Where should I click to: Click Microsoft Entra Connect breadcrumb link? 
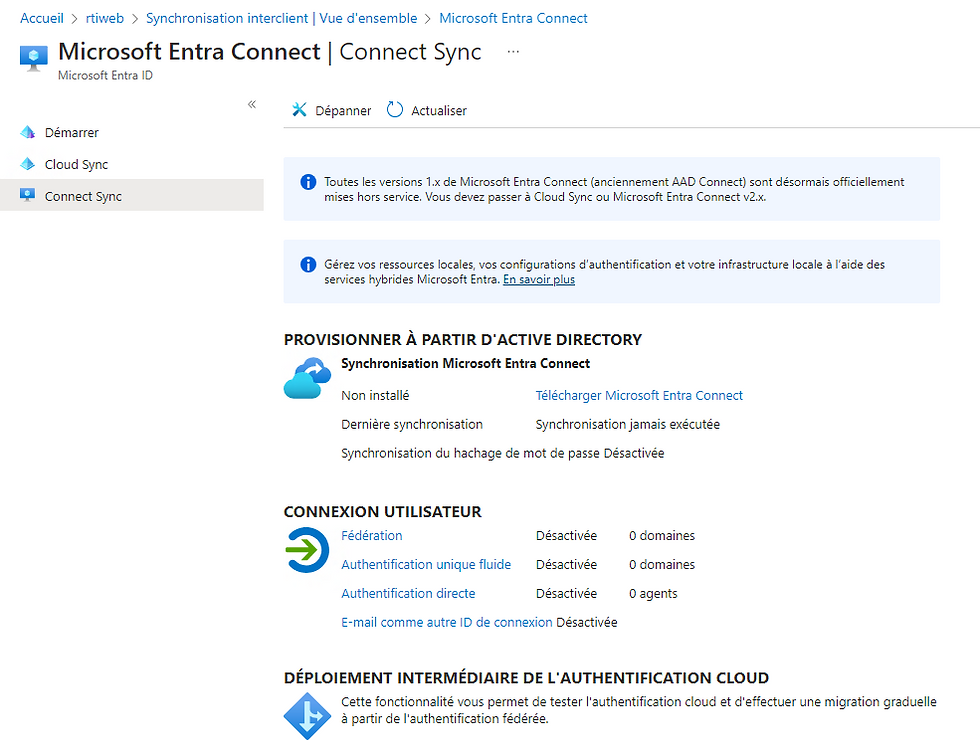(513, 18)
